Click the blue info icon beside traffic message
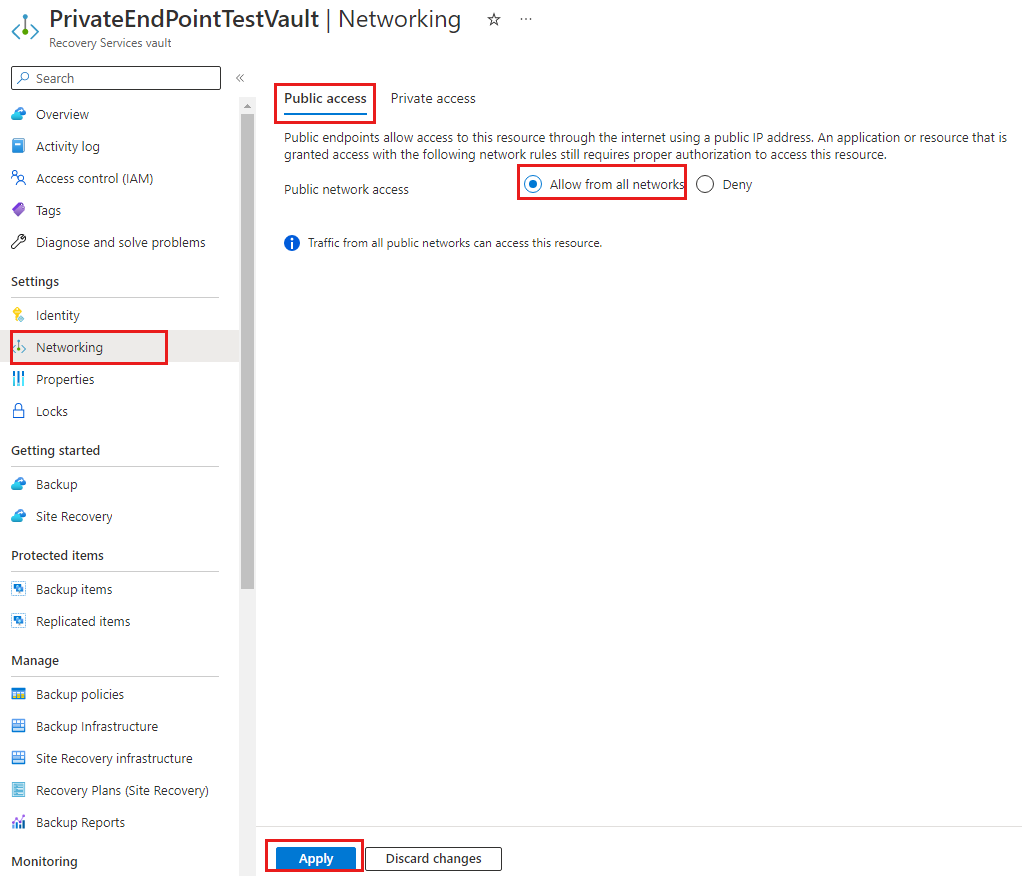Image resolution: width=1022 pixels, height=876 pixels. 292,243
